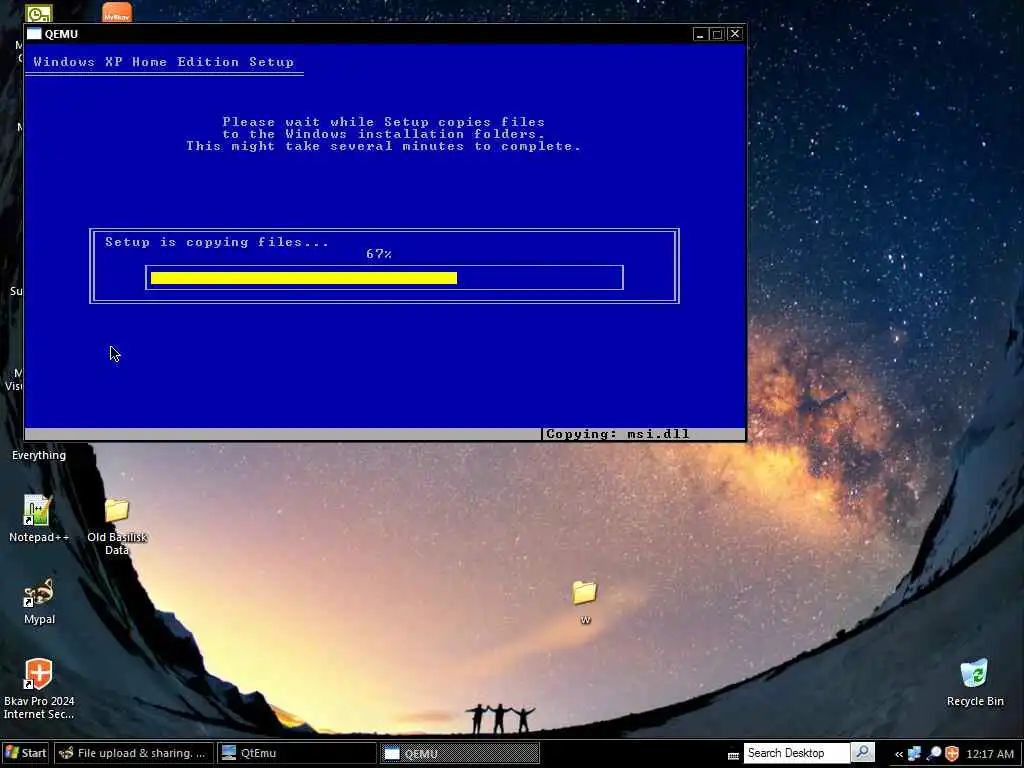Switch to the QtEmu taskbar button
Viewport: 1024px width, 768px height.
point(296,753)
